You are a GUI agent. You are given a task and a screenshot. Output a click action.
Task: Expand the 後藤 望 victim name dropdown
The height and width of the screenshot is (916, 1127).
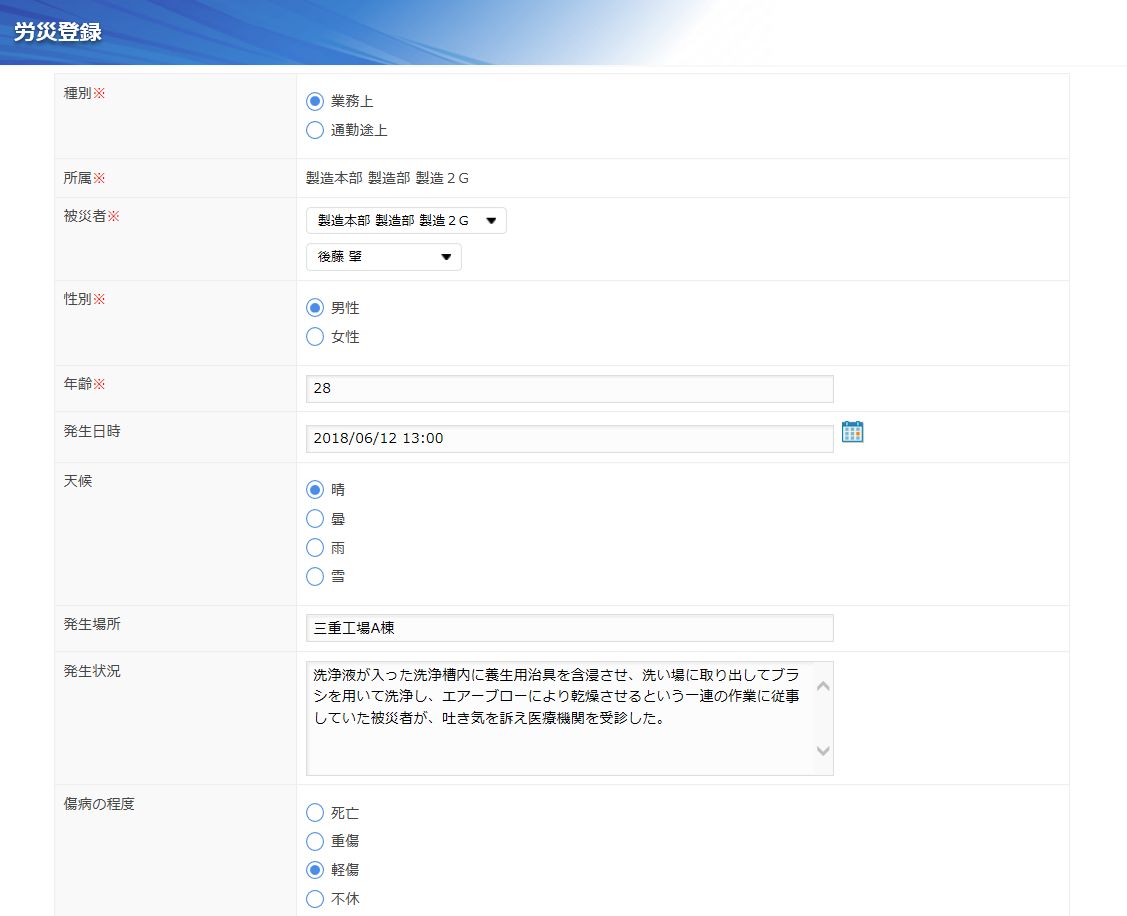[x=384, y=257]
